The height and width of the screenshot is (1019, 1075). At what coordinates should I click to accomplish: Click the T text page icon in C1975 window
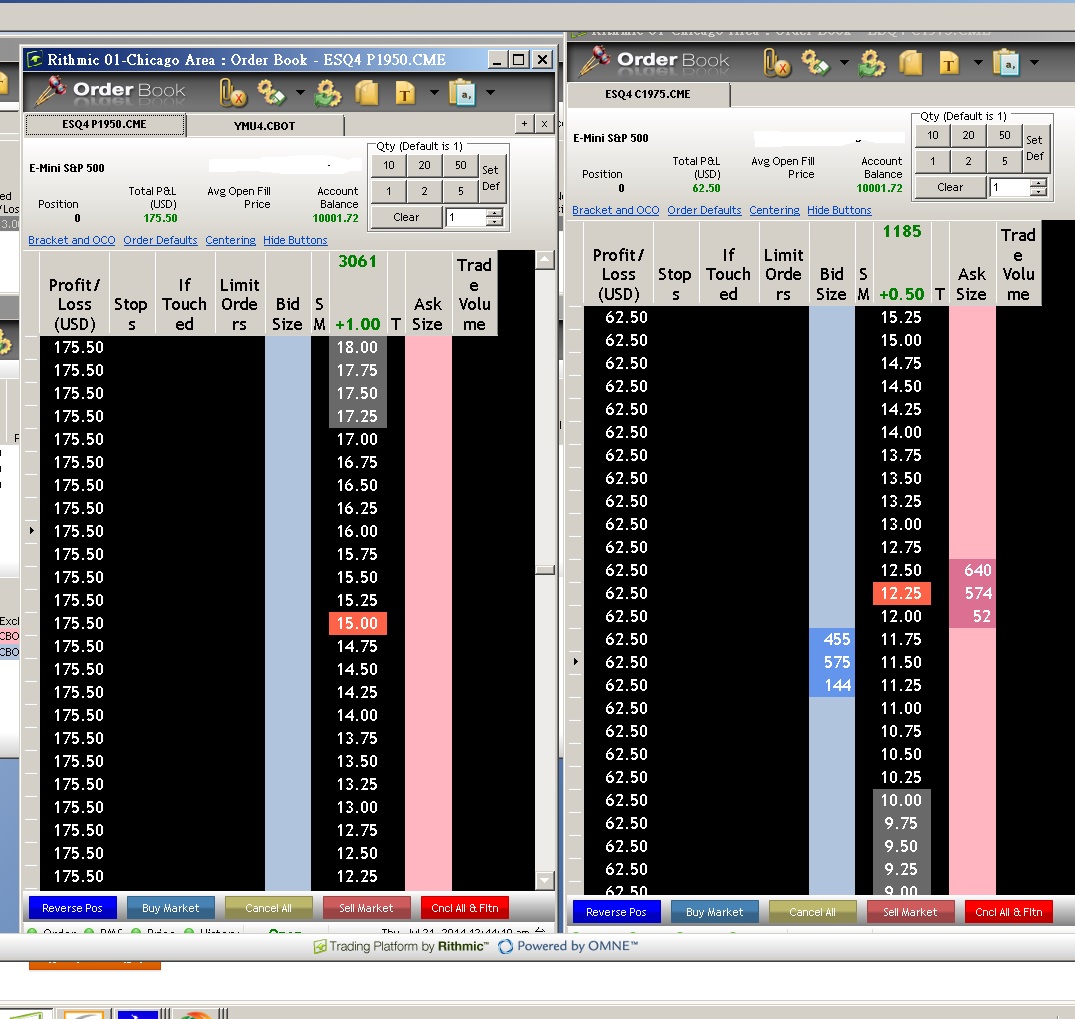pyautogui.click(x=949, y=63)
